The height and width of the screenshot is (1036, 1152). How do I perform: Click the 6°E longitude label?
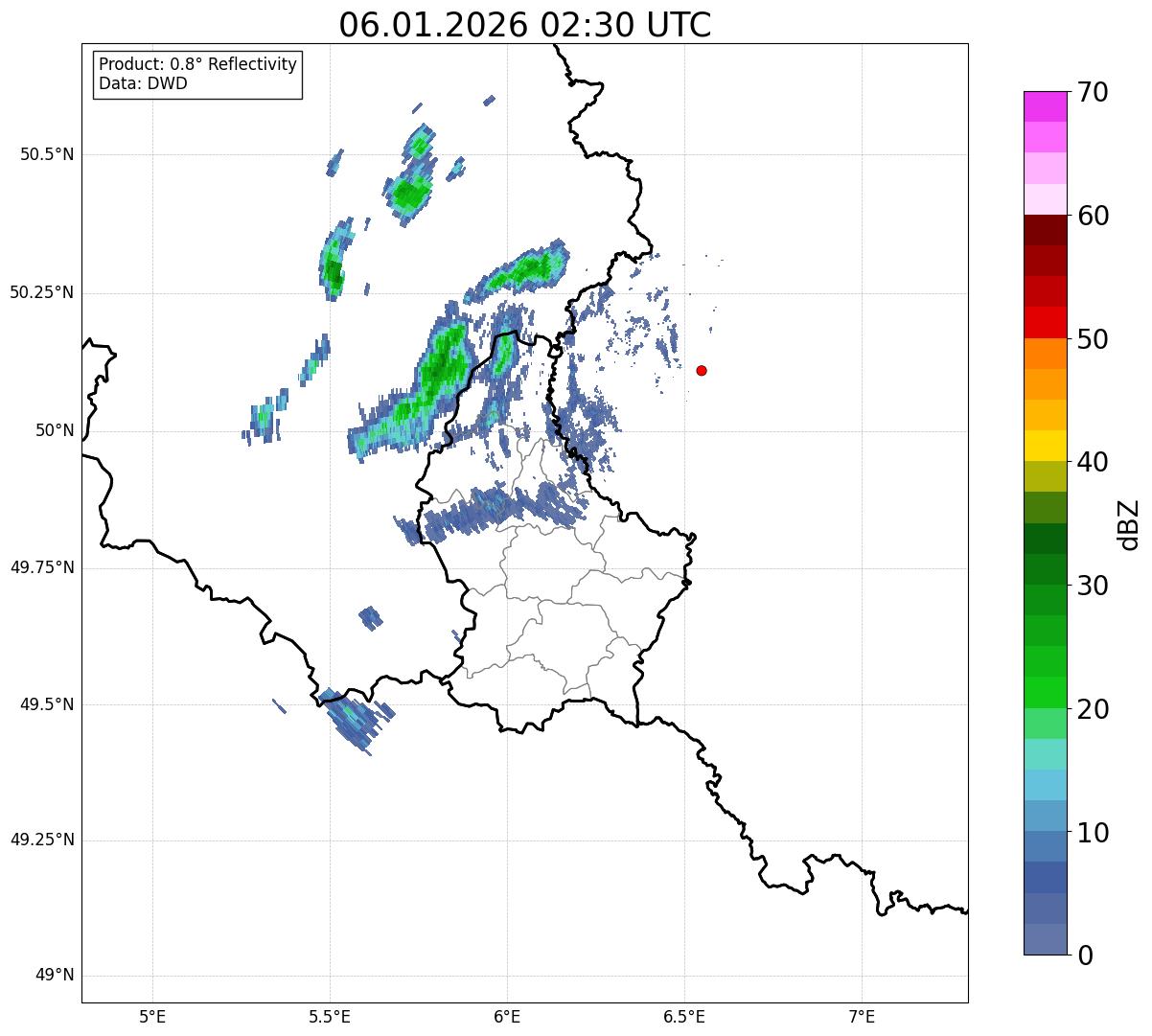point(507,1016)
